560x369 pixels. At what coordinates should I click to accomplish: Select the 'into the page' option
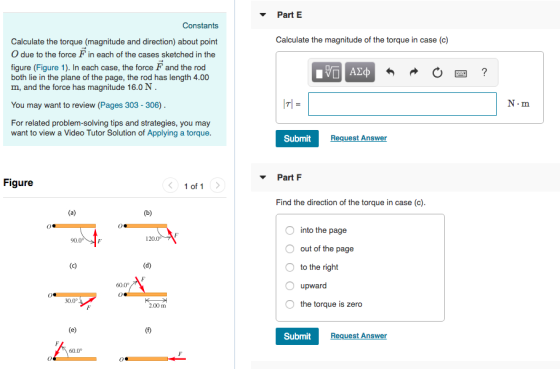click(x=290, y=230)
